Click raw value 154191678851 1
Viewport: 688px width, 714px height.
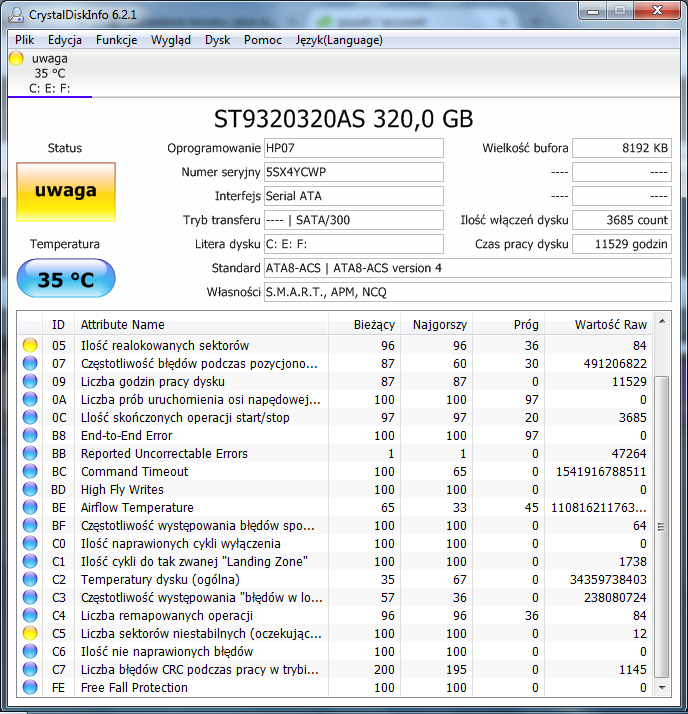[601, 471]
